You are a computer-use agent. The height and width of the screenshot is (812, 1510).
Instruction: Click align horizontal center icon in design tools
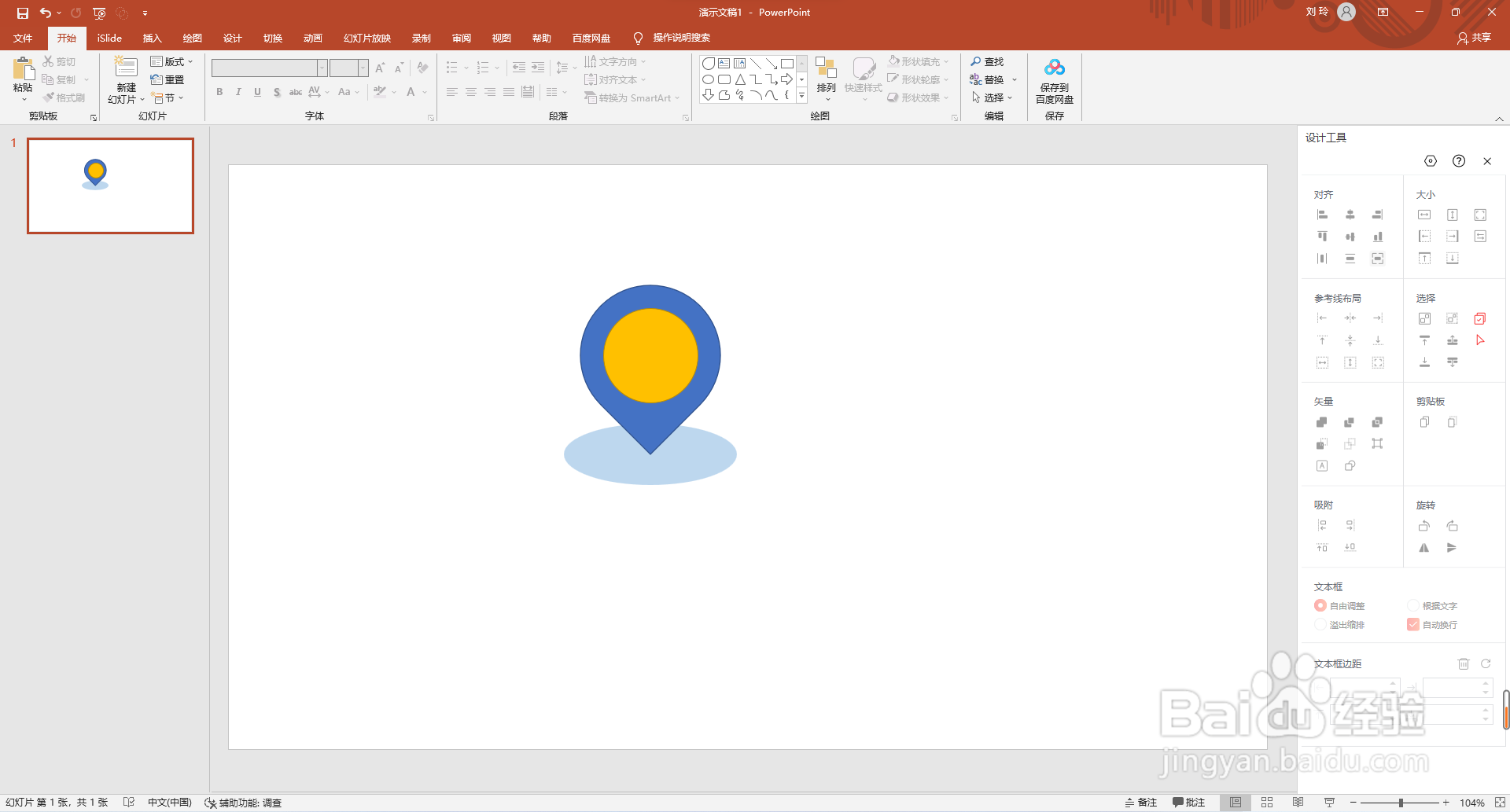click(1350, 215)
